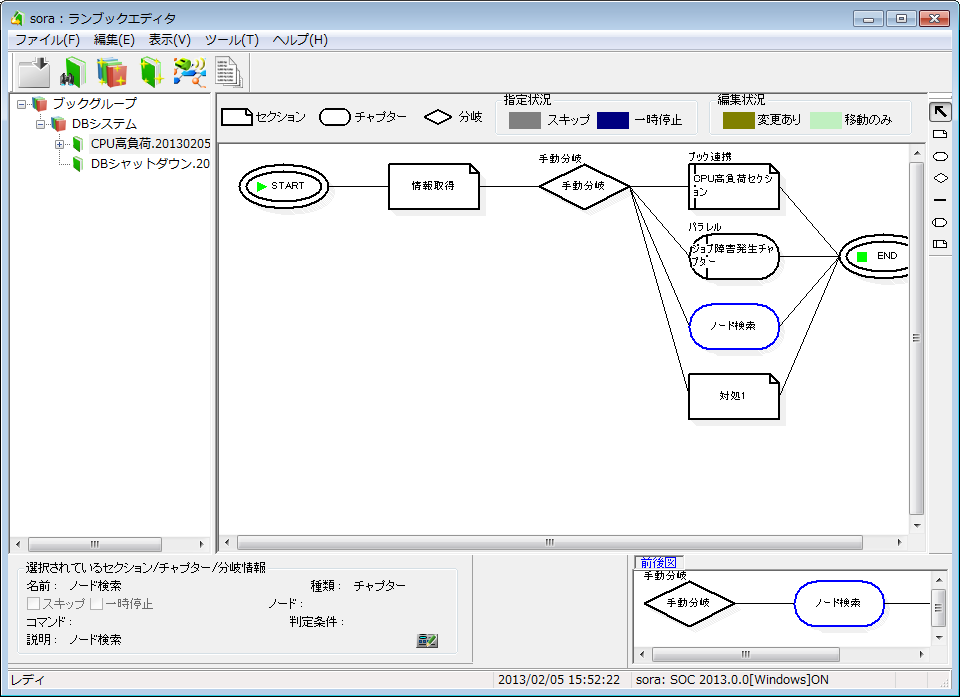Select the 情報取得 section node

pyautogui.click(x=433, y=186)
